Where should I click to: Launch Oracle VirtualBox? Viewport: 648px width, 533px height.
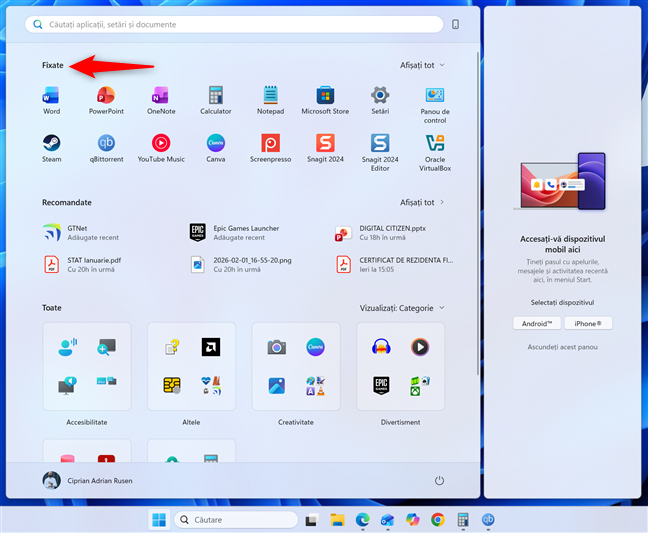pos(435,153)
